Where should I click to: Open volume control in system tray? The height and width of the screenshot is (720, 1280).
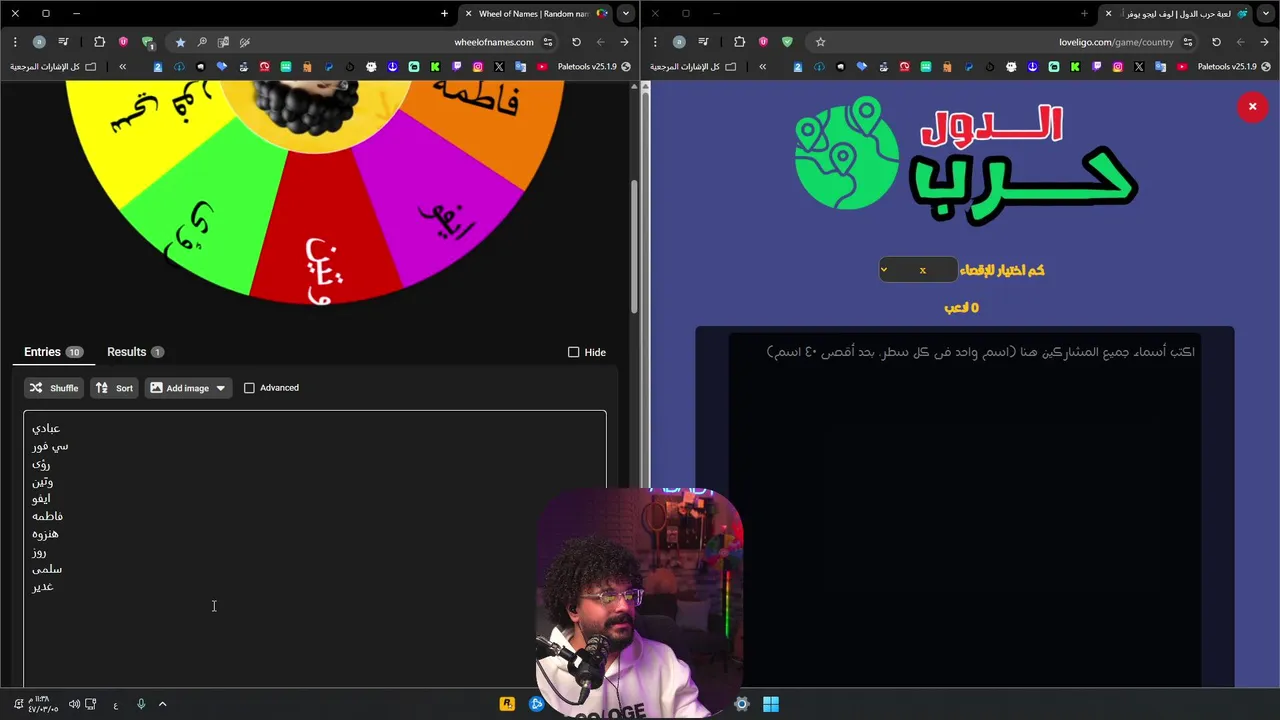74,704
